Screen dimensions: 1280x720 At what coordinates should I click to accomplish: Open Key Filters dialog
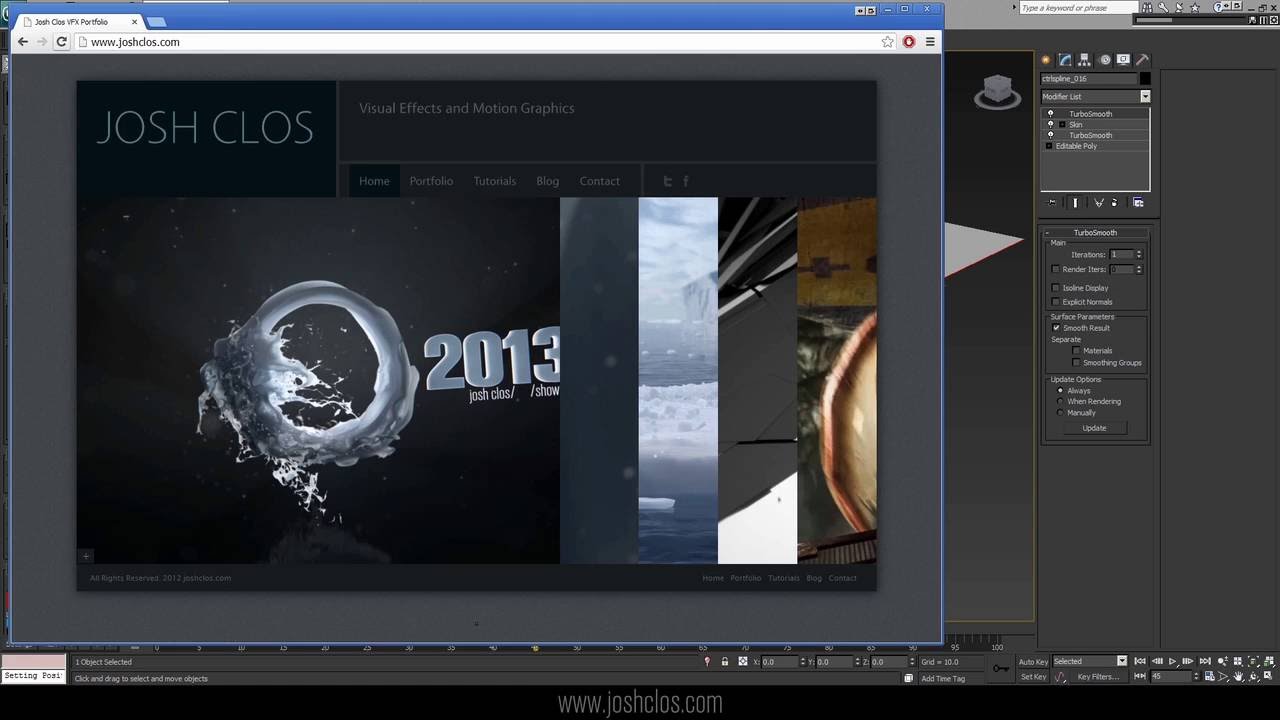pos(1098,677)
